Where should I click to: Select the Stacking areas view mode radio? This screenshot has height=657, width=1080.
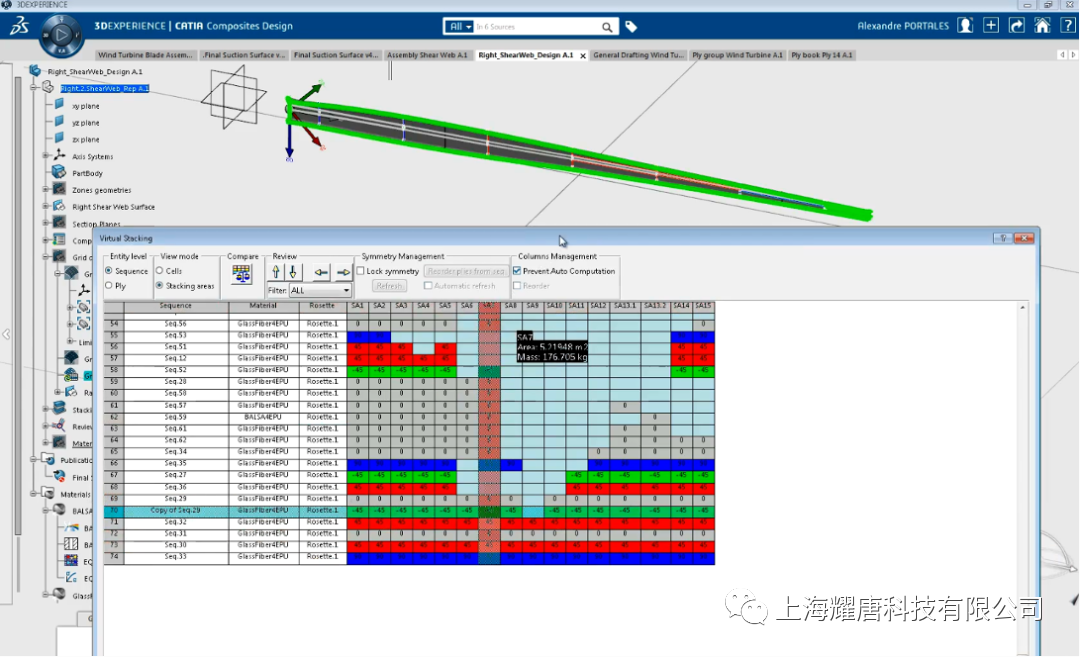click(160, 285)
